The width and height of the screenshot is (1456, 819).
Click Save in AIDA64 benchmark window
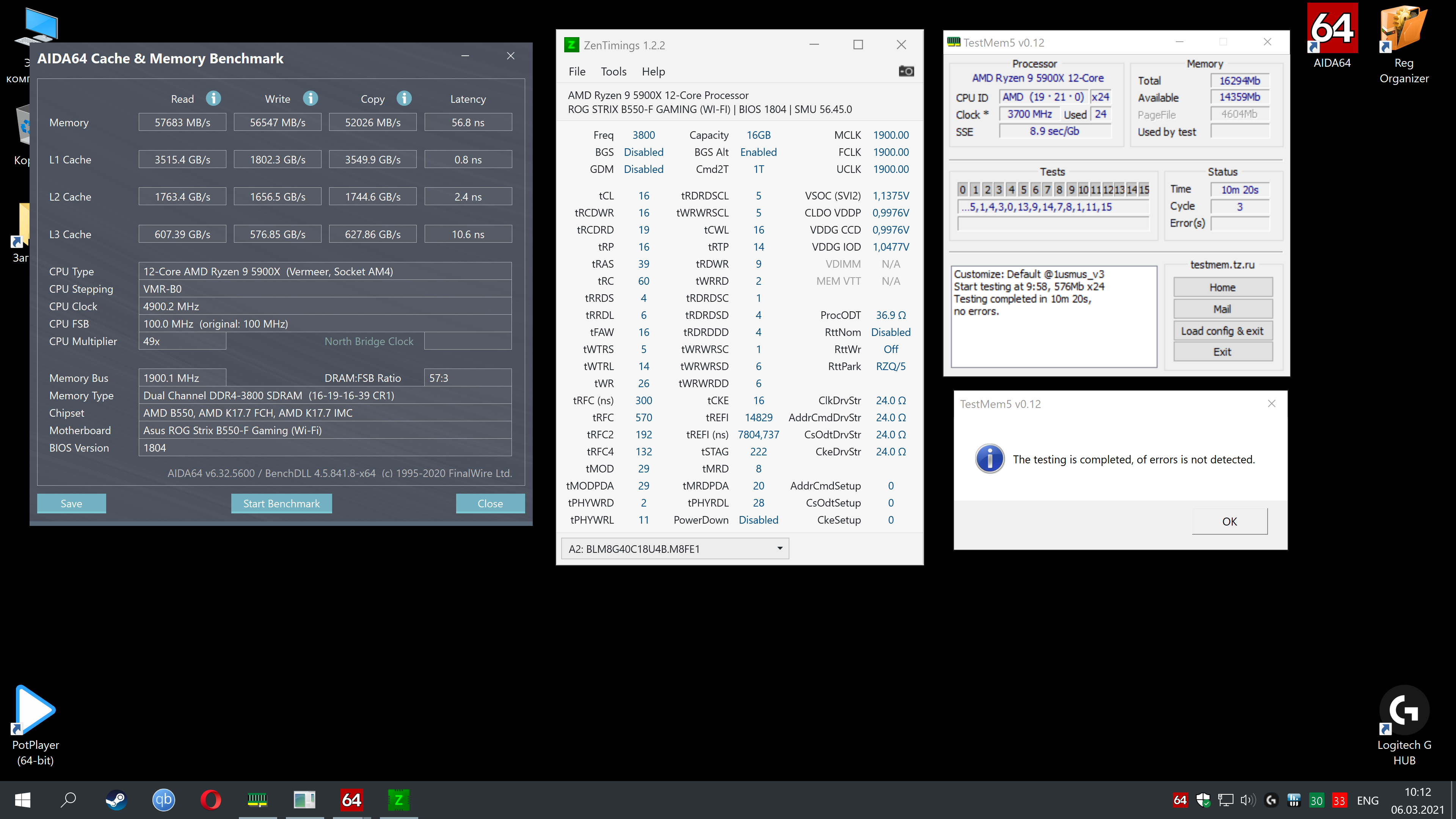[71, 503]
